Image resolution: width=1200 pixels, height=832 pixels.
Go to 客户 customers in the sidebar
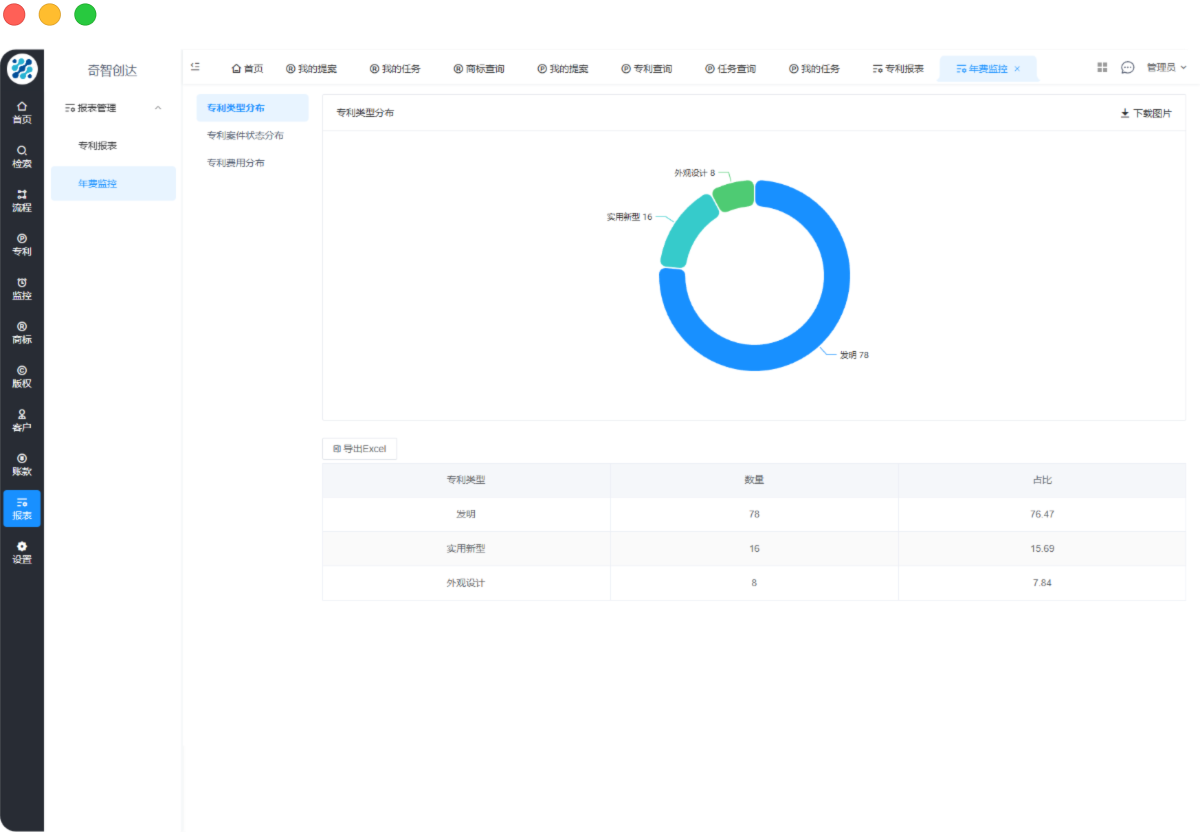[x=22, y=420]
